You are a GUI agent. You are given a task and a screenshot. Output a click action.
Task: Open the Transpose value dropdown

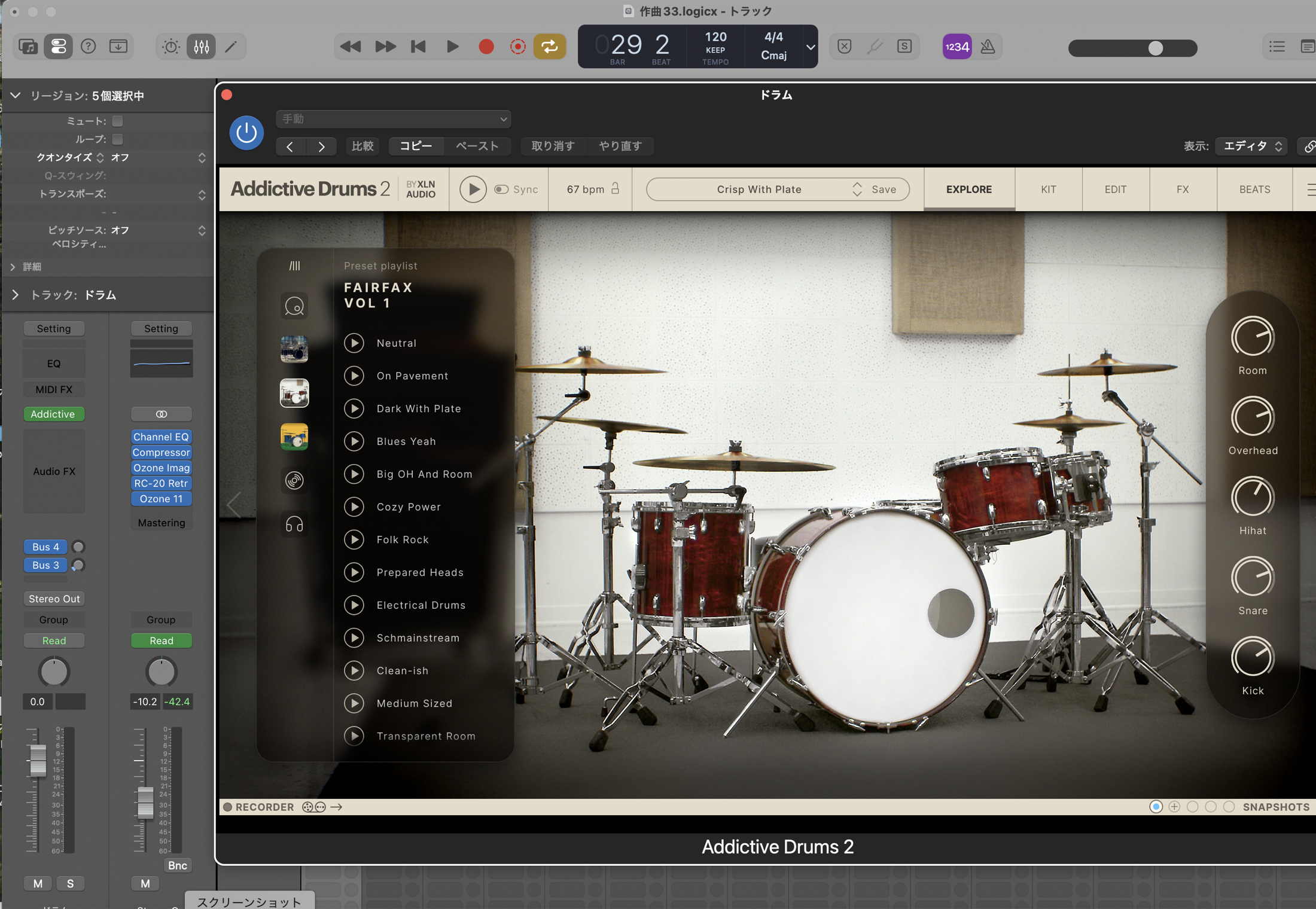(x=202, y=194)
